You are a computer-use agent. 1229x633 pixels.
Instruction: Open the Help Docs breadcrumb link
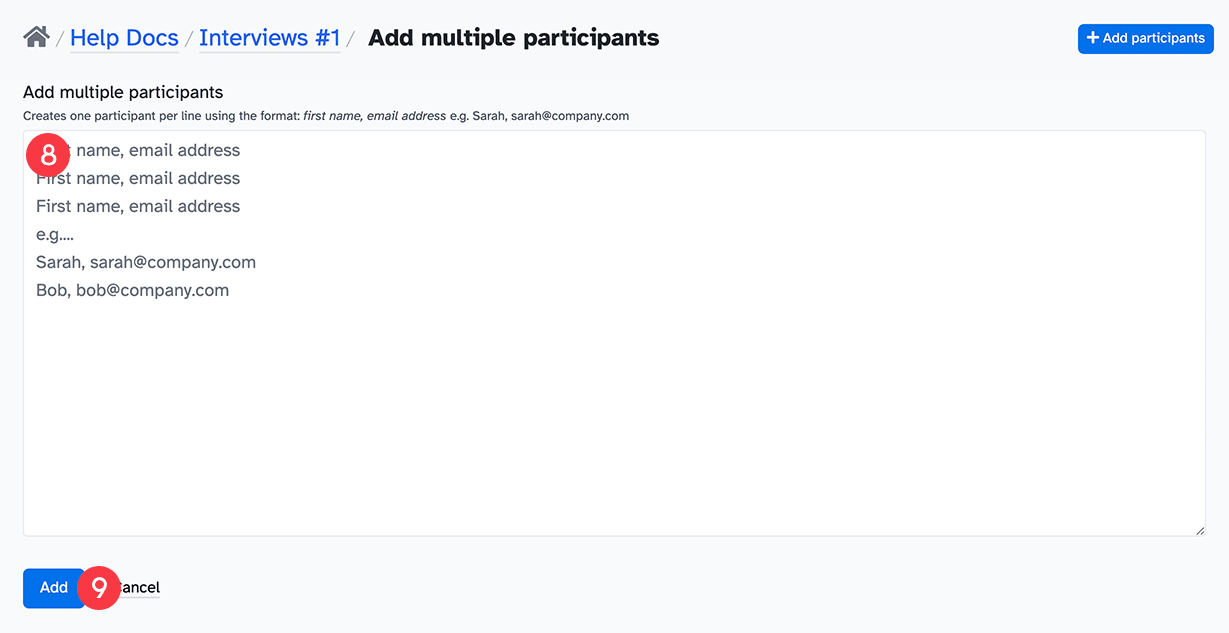pos(124,38)
